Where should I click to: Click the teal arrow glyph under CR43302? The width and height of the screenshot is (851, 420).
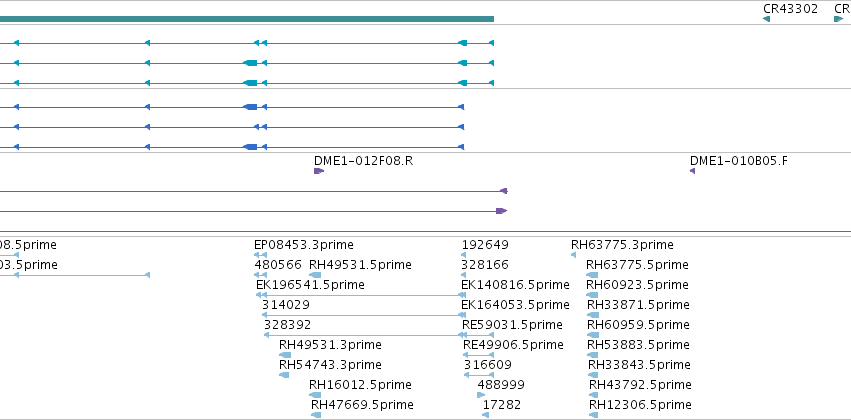(x=766, y=19)
